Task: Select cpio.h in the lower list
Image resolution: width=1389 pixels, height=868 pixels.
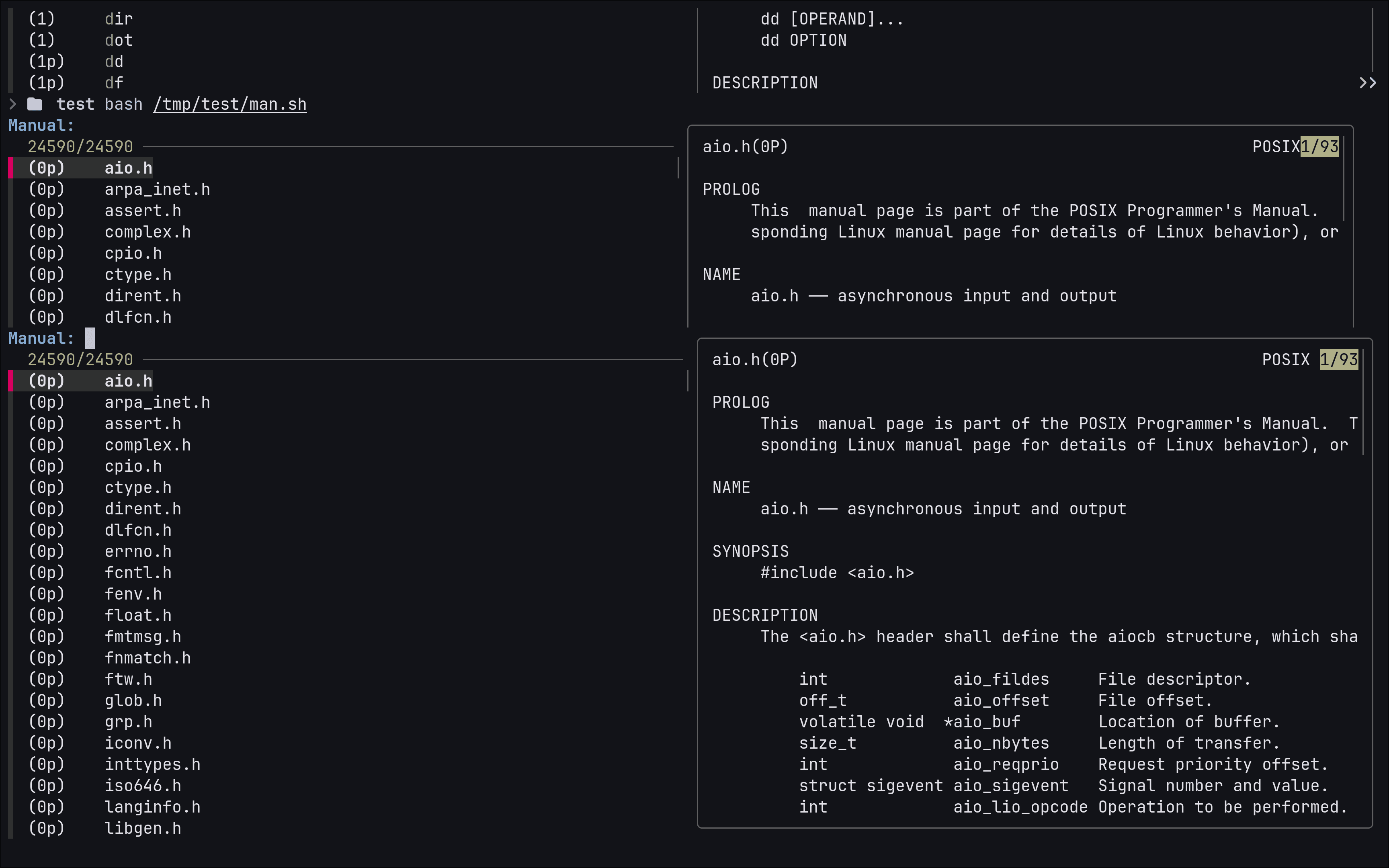Action: coord(133,466)
